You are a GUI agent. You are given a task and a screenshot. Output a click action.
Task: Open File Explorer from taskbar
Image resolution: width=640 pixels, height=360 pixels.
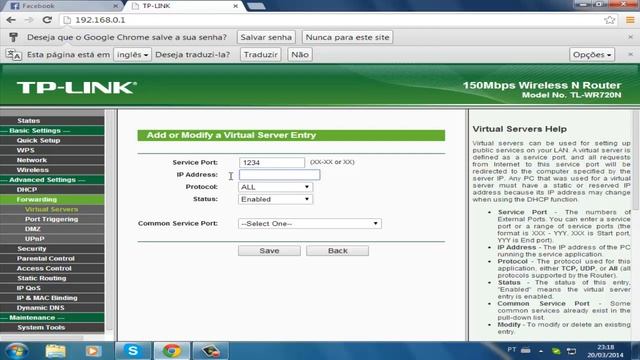click(x=56, y=351)
